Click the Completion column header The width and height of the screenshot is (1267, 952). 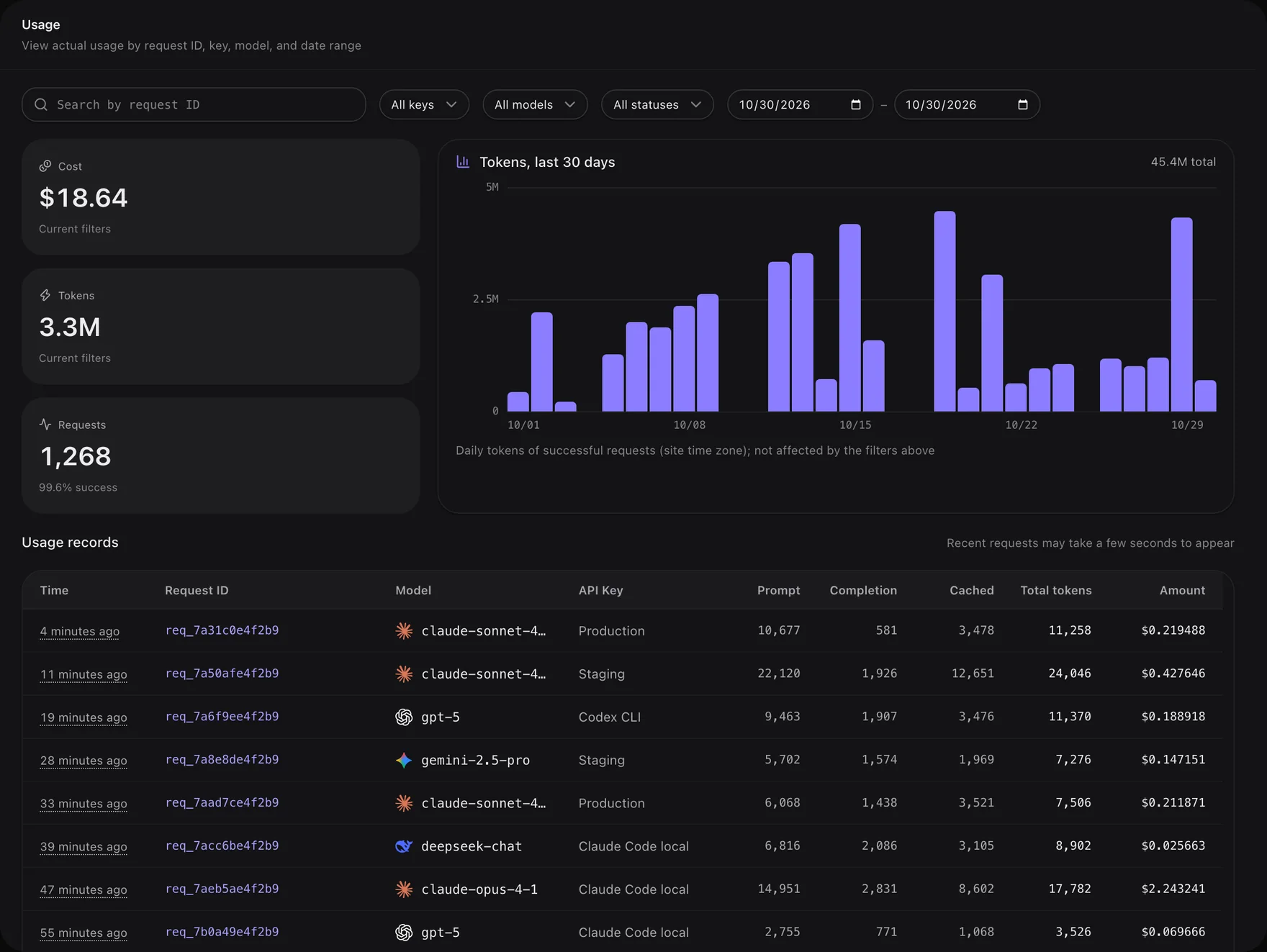click(863, 590)
